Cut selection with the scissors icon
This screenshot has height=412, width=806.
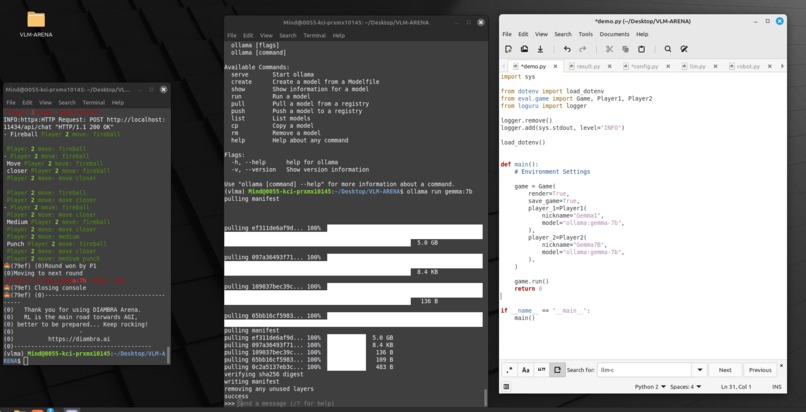point(610,49)
